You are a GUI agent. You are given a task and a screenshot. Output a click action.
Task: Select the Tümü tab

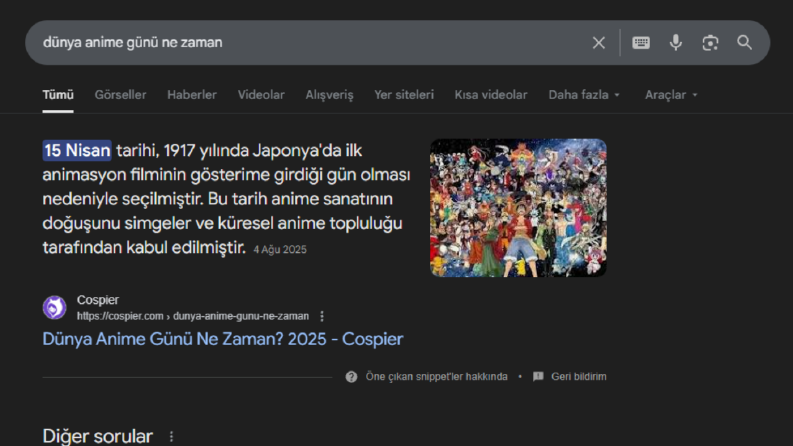(x=58, y=95)
